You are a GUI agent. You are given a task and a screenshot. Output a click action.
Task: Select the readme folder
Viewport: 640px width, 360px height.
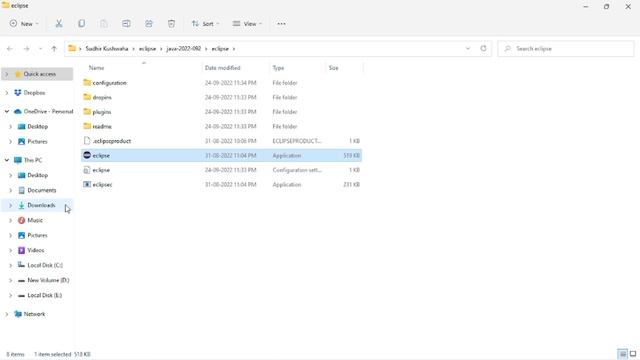[222, 127]
